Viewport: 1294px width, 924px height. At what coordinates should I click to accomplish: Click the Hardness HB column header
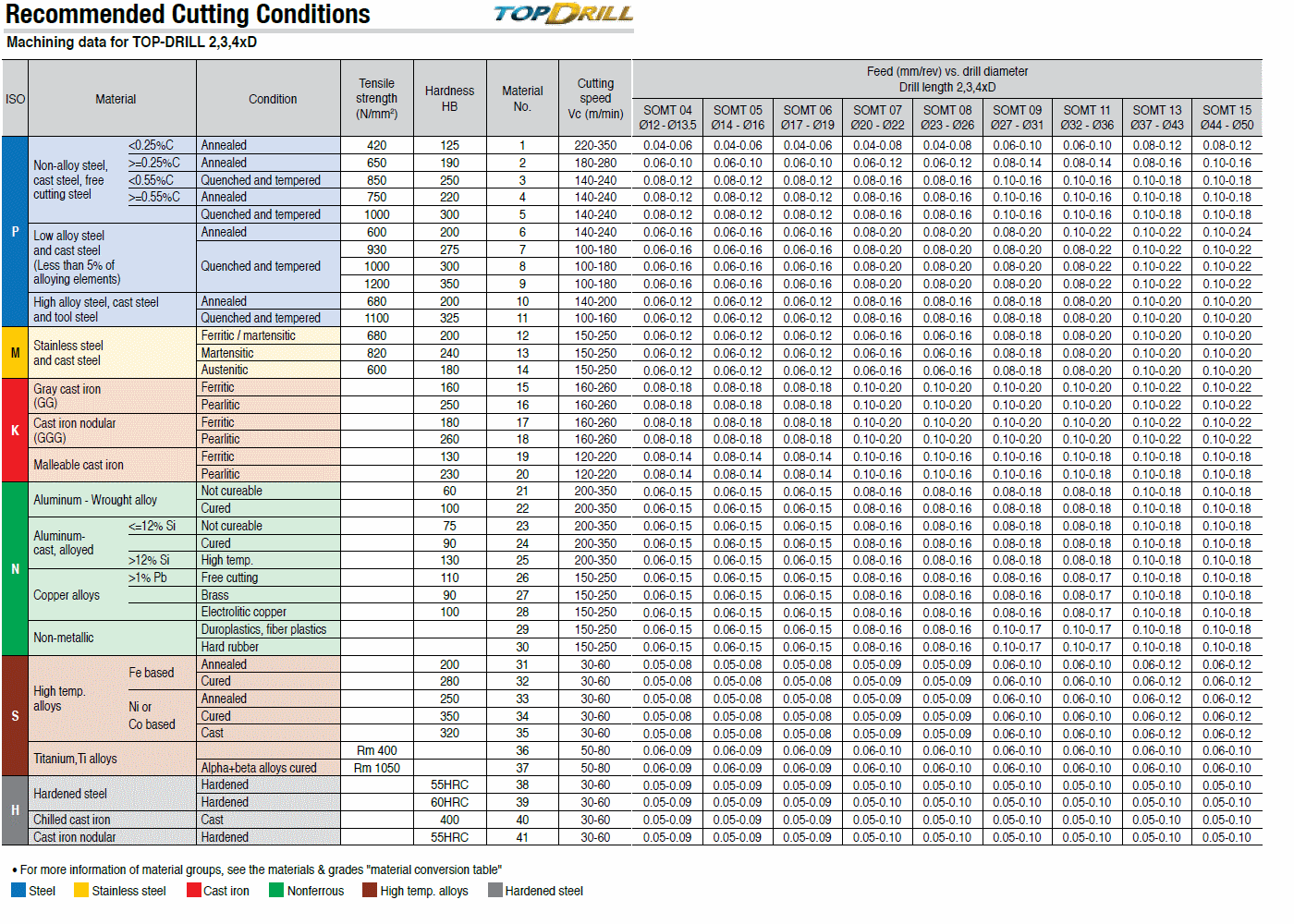449,99
